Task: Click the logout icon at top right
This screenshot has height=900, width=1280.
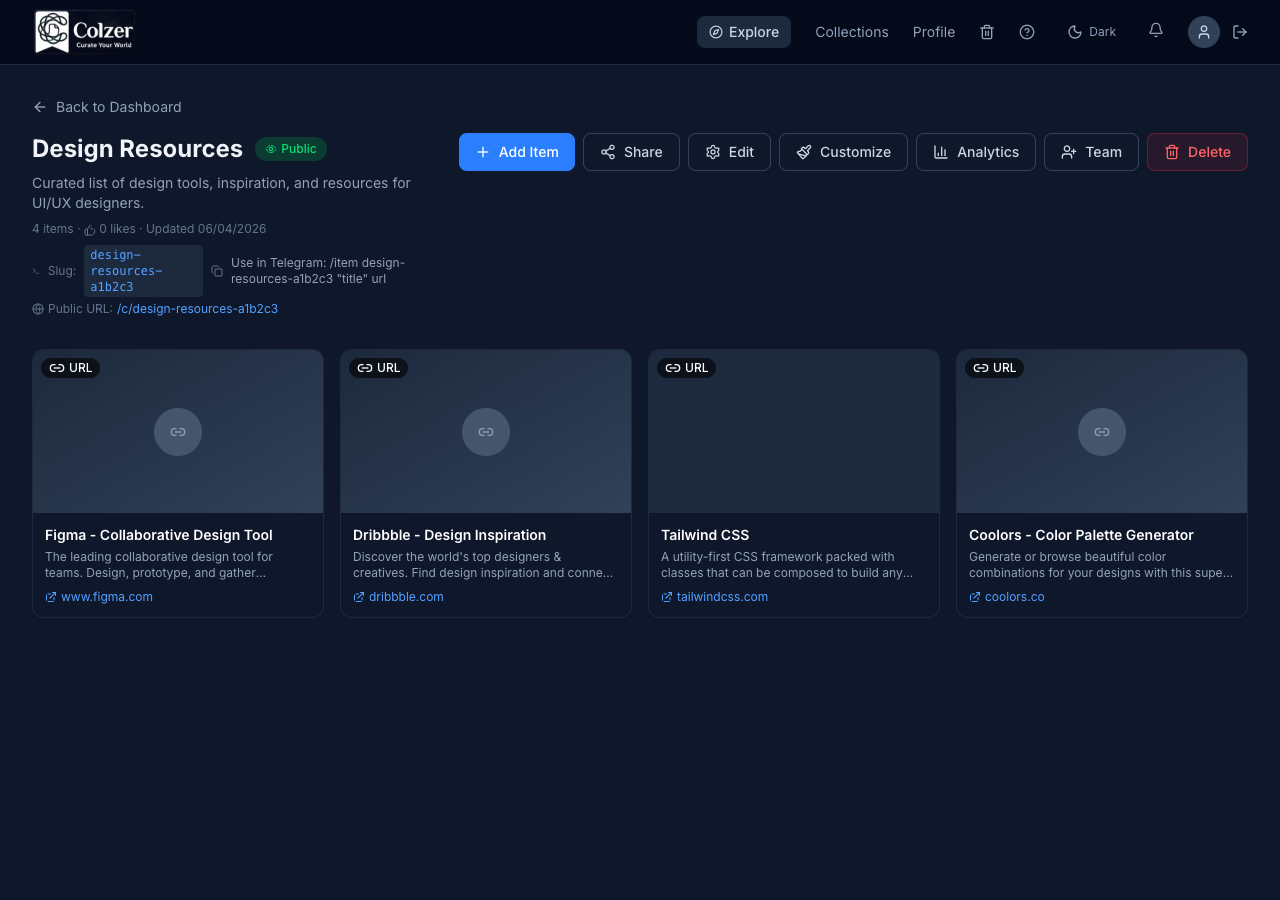Action: [1240, 32]
